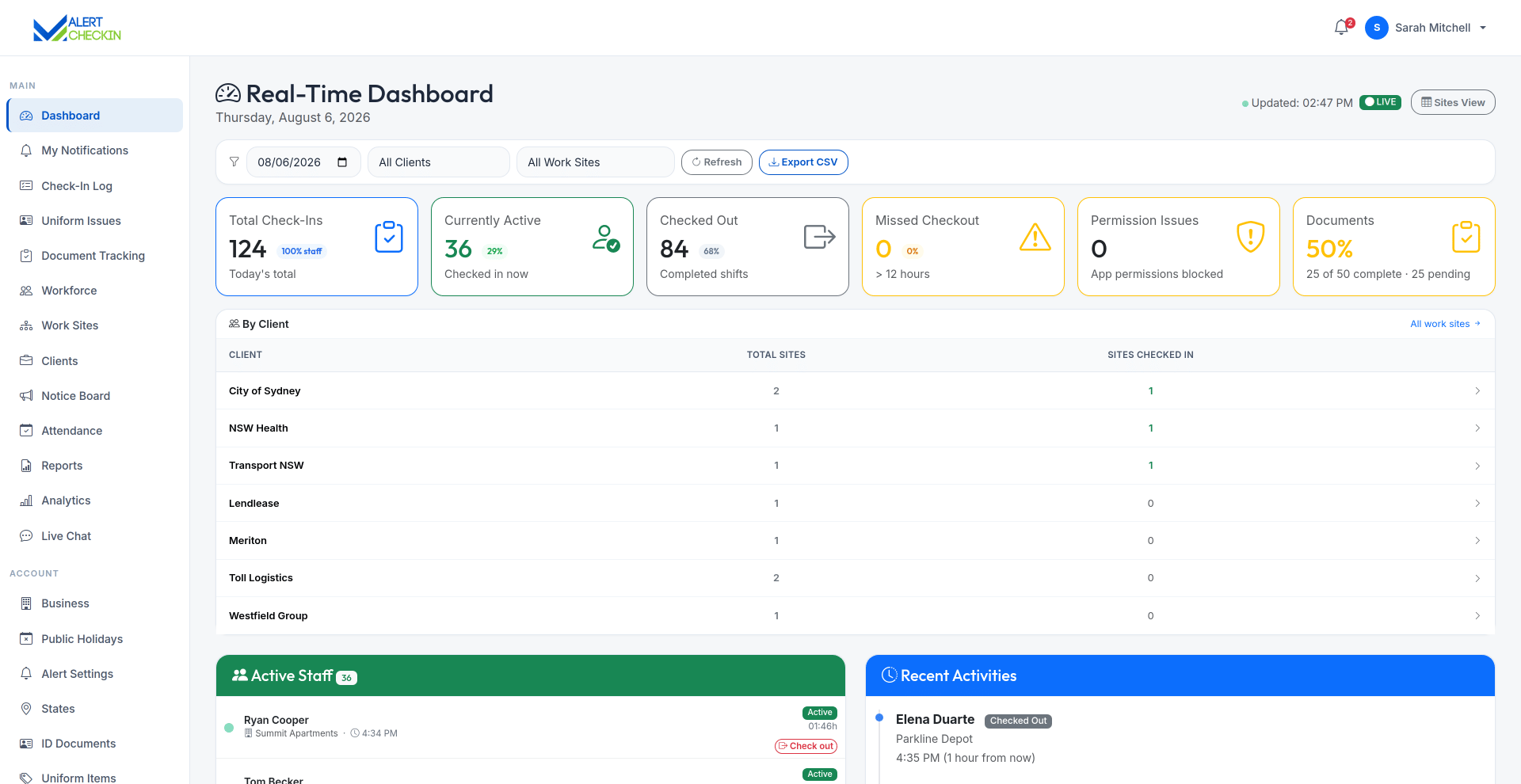The image size is (1521, 784).
Task: Click the Checked Out badge beside Elena Duarte
Action: pyautogui.click(x=1018, y=721)
